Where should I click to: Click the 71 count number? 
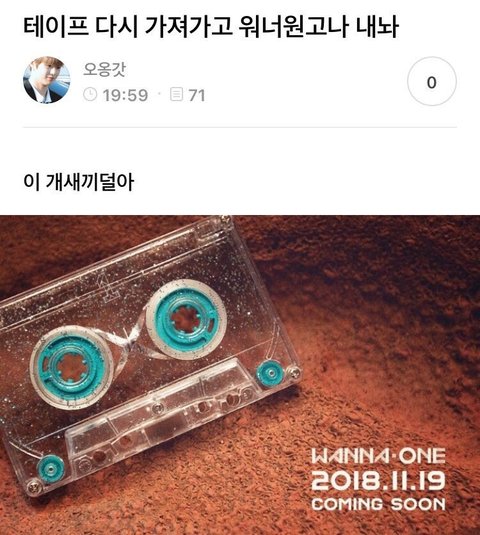pos(197,95)
